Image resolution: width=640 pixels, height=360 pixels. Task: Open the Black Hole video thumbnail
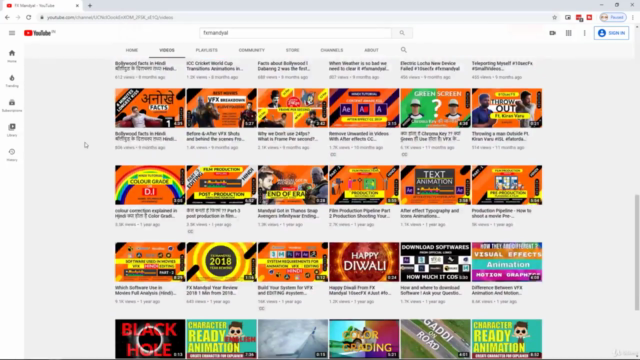(x=150, y=339)
